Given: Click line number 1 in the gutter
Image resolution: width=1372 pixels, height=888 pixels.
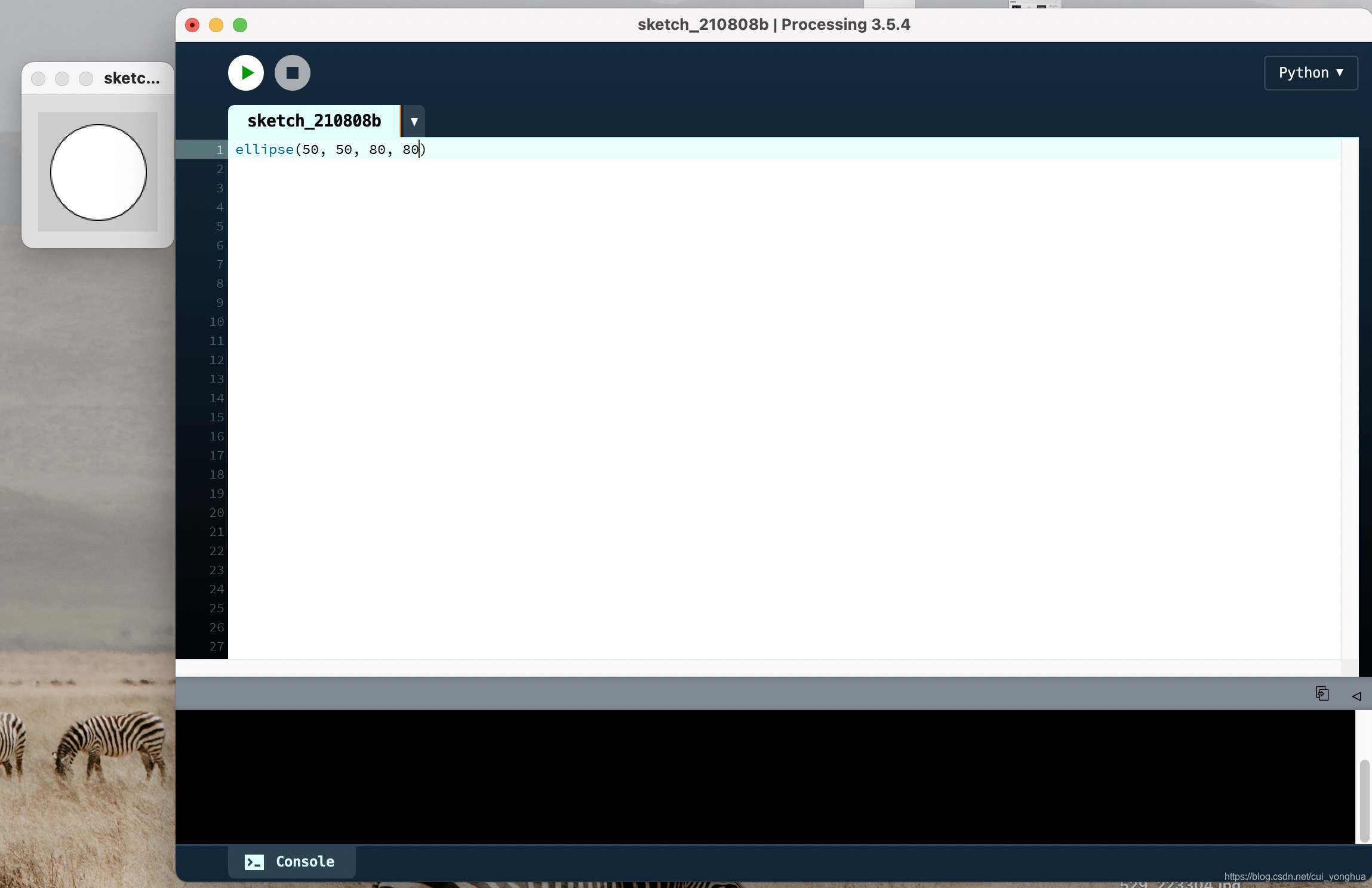Looking at the screenshot, I should click(219, 149).
